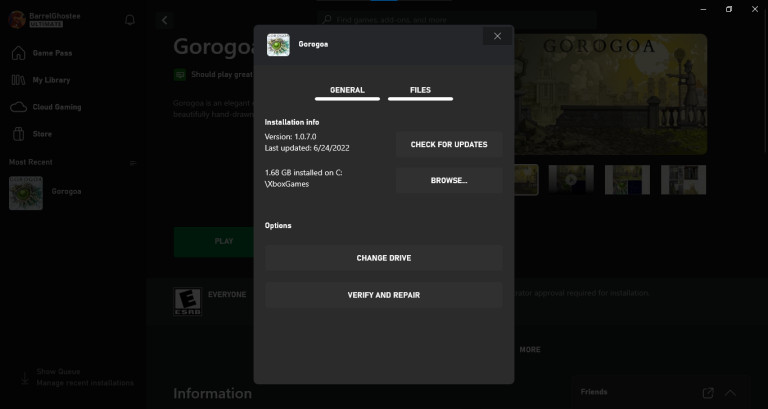
Task: Close the Gorogoa settings dialog
Action: click(x=497, y=37)
